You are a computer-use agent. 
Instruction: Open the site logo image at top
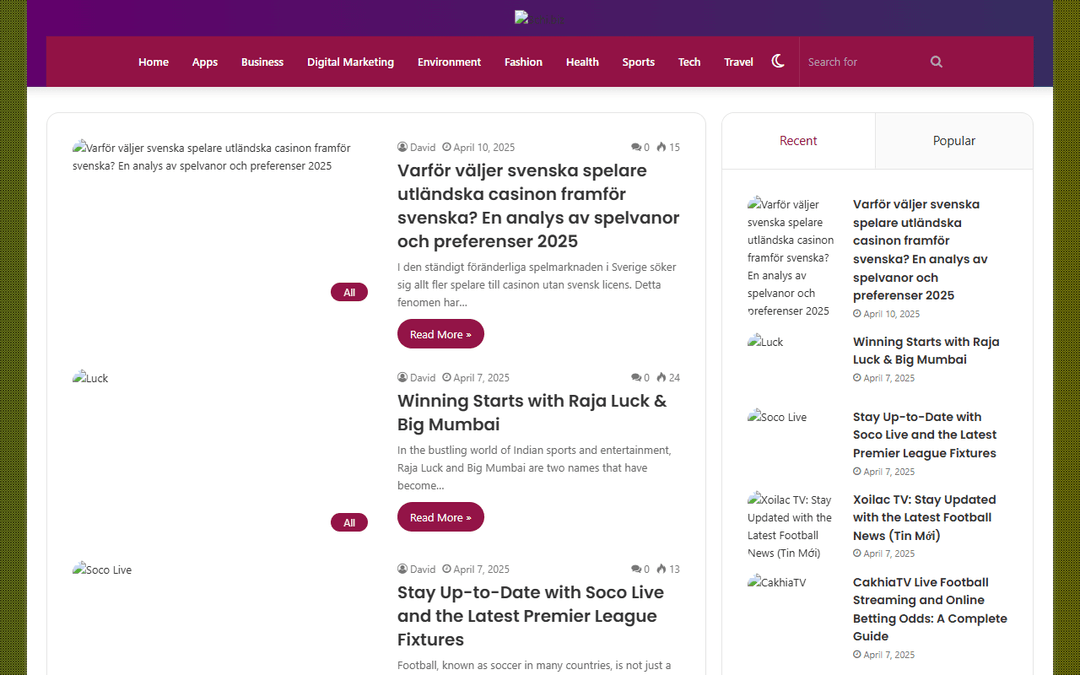point(540,19)
